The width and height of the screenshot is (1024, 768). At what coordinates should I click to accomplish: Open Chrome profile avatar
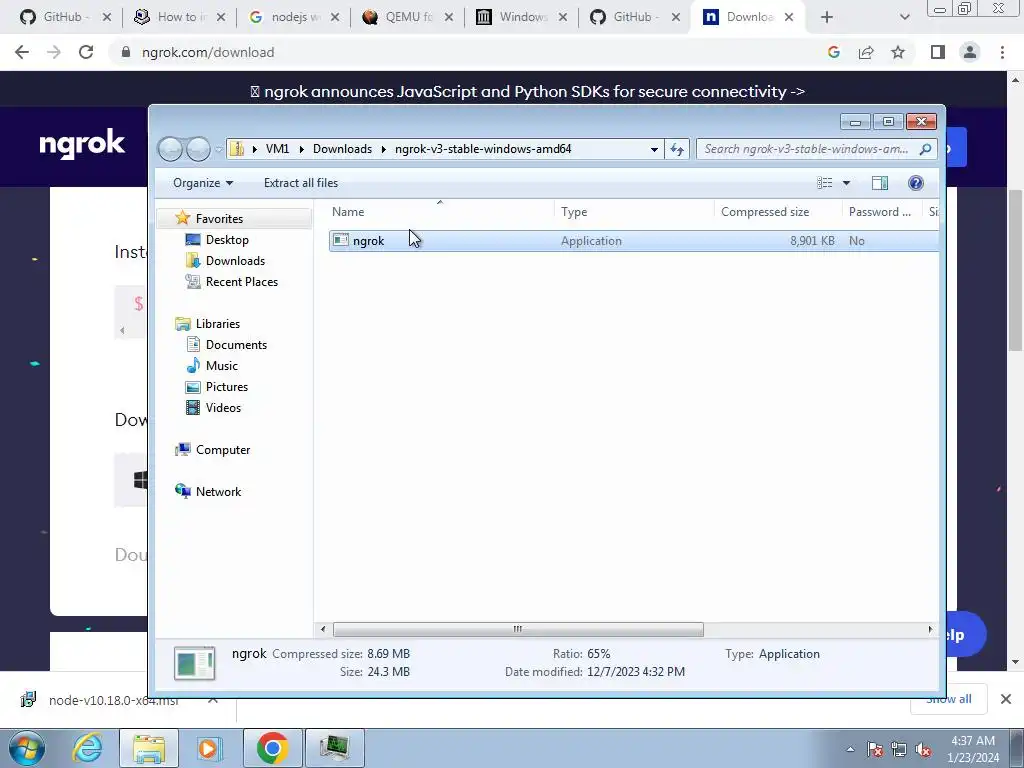970,52
